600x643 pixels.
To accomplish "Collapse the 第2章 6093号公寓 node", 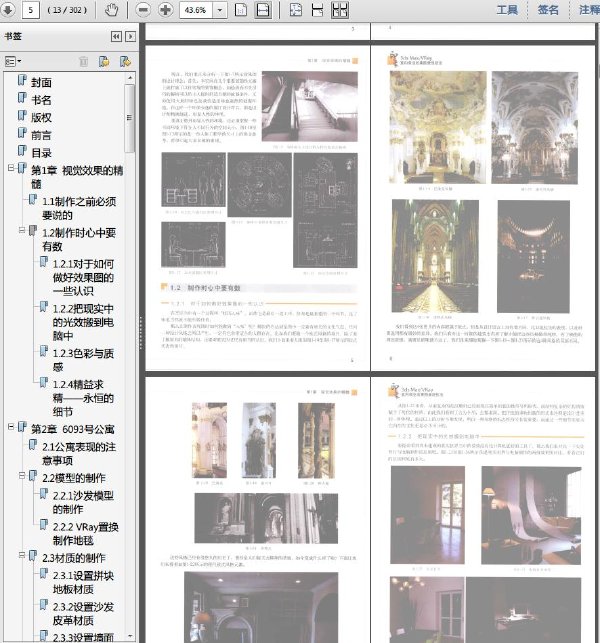I will (11, 426).
